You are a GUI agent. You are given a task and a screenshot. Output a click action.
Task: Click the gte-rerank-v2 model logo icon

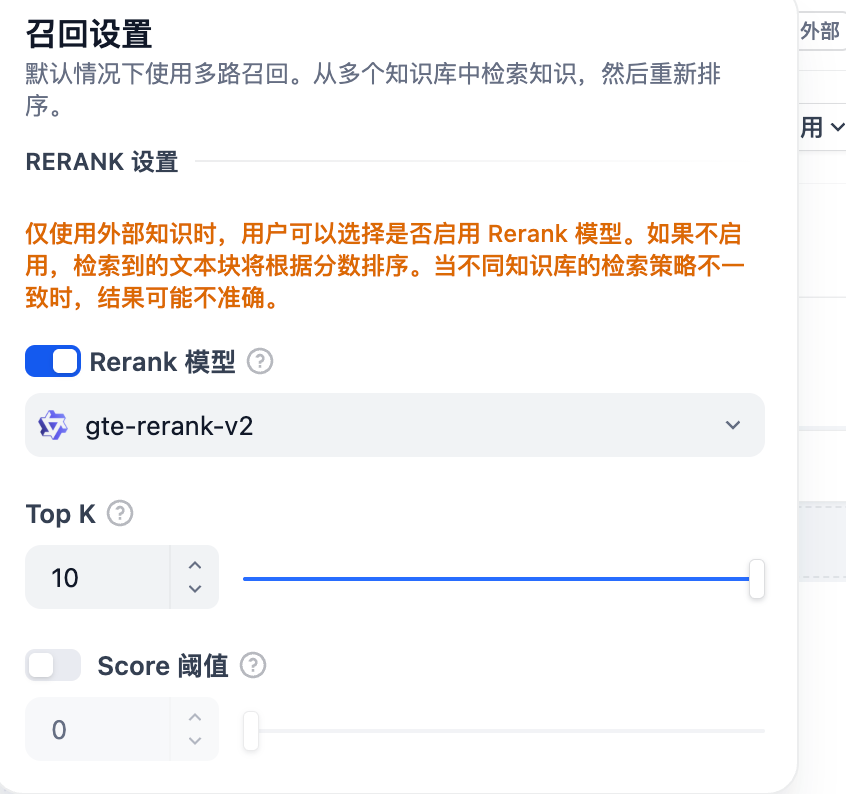(x=52, y=425)
